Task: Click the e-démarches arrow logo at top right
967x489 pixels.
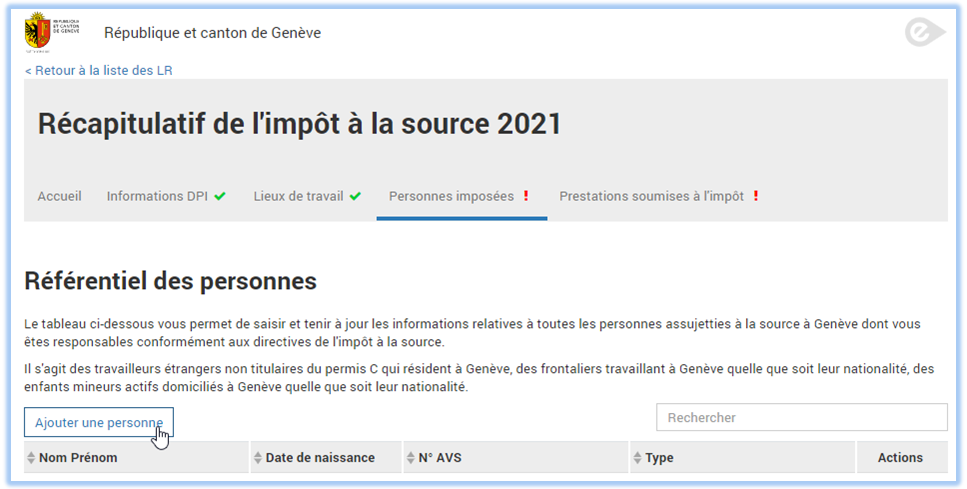Action: [x=925, y=32]
